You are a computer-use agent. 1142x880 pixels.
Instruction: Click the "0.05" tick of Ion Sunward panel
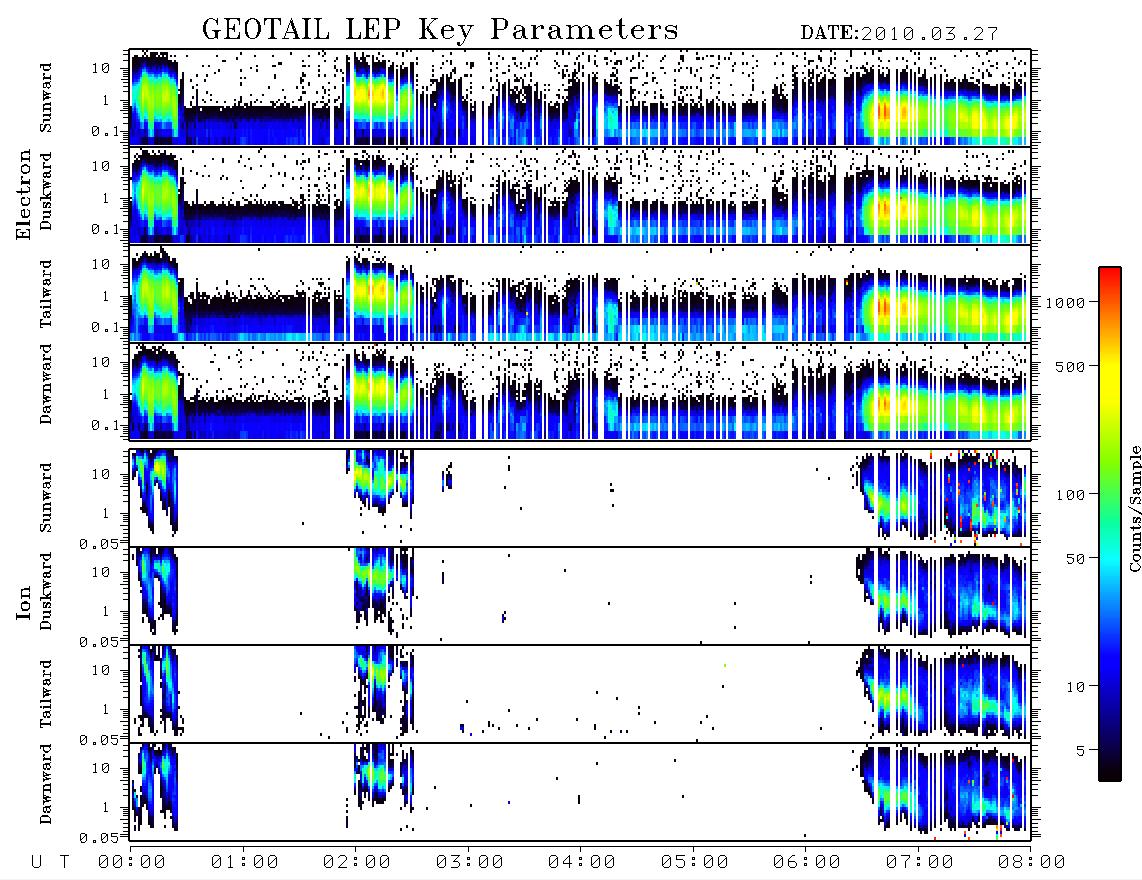[98, 543]
